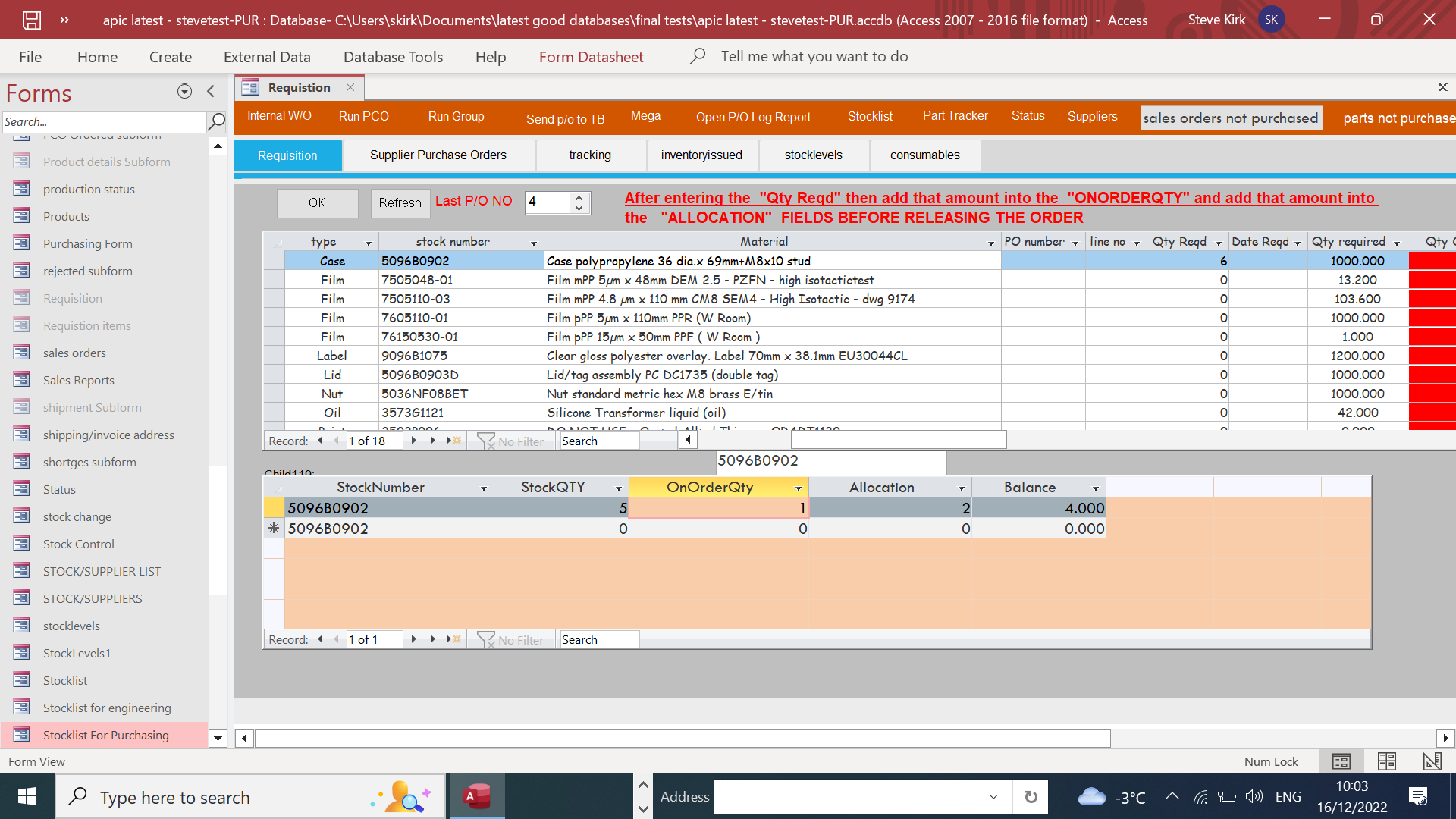Open Balance column dropdown
Screen dimensions: 1456x819
1096,488
